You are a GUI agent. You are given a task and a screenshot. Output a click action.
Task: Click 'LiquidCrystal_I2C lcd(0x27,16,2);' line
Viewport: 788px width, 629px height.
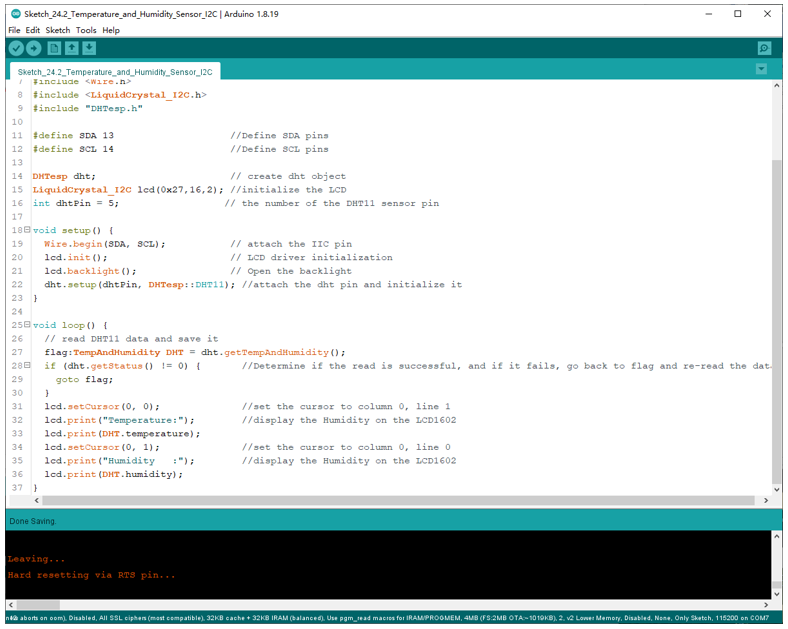coord(128,190)
